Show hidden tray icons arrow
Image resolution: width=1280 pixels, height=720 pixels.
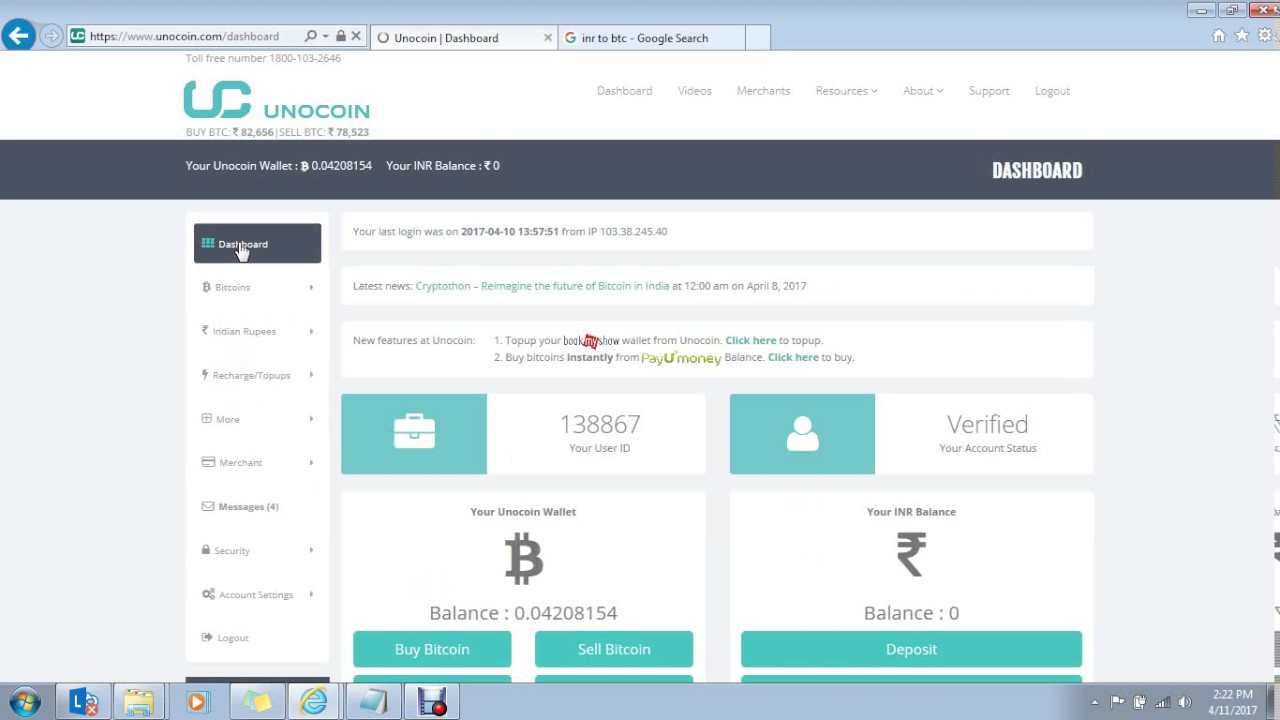click(x=1095, y=702)
